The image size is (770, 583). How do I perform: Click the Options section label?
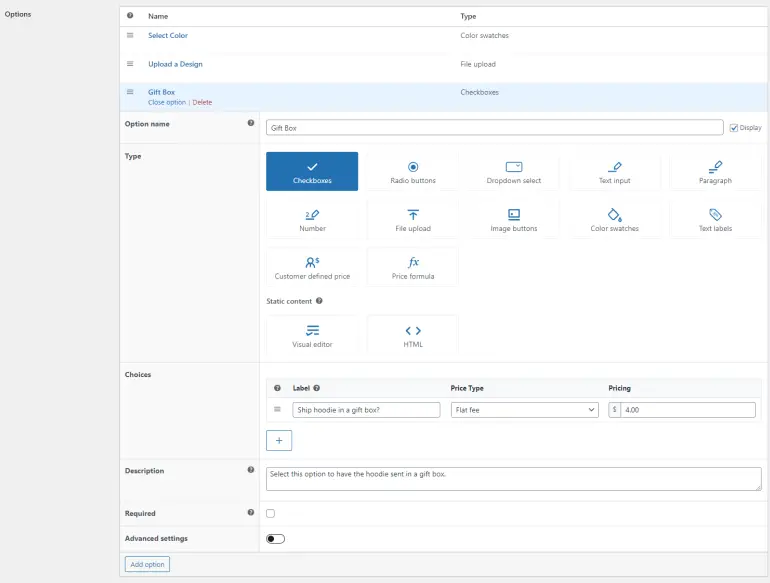click(18, 14)
